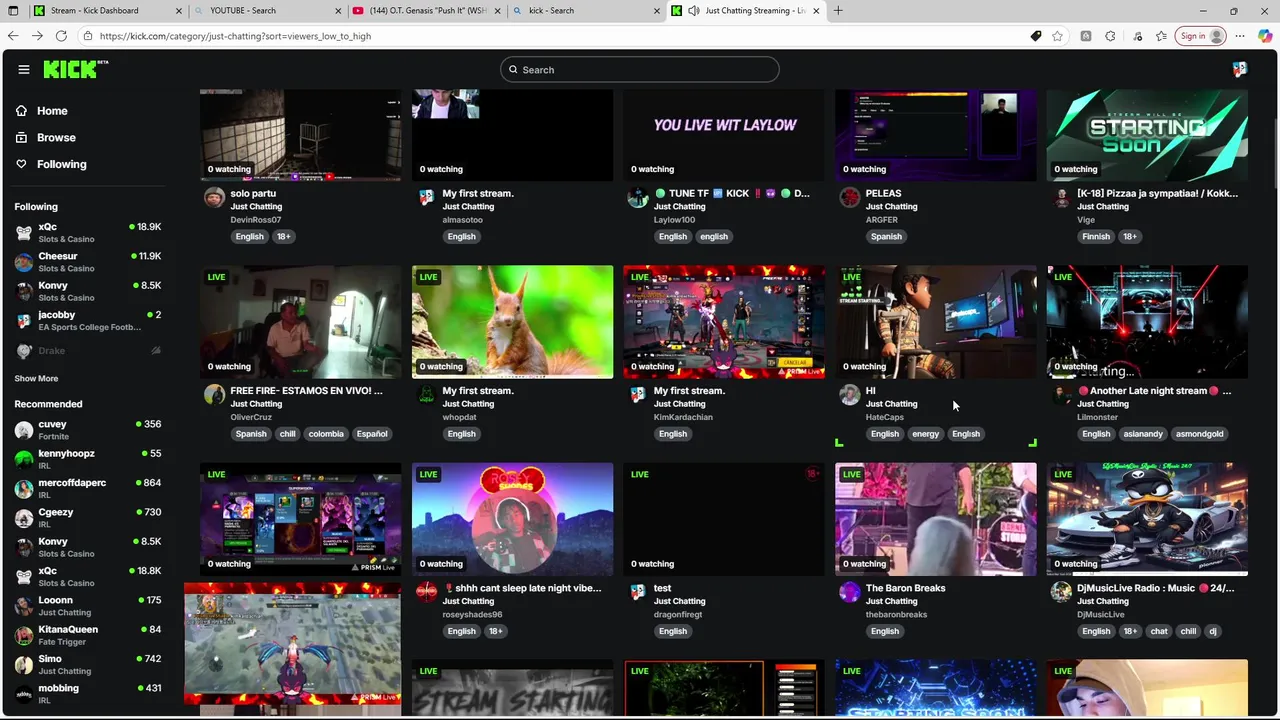Open browser settings three-dots menu
Screen dimensions: 1280x720
(x=1240, y=36)
